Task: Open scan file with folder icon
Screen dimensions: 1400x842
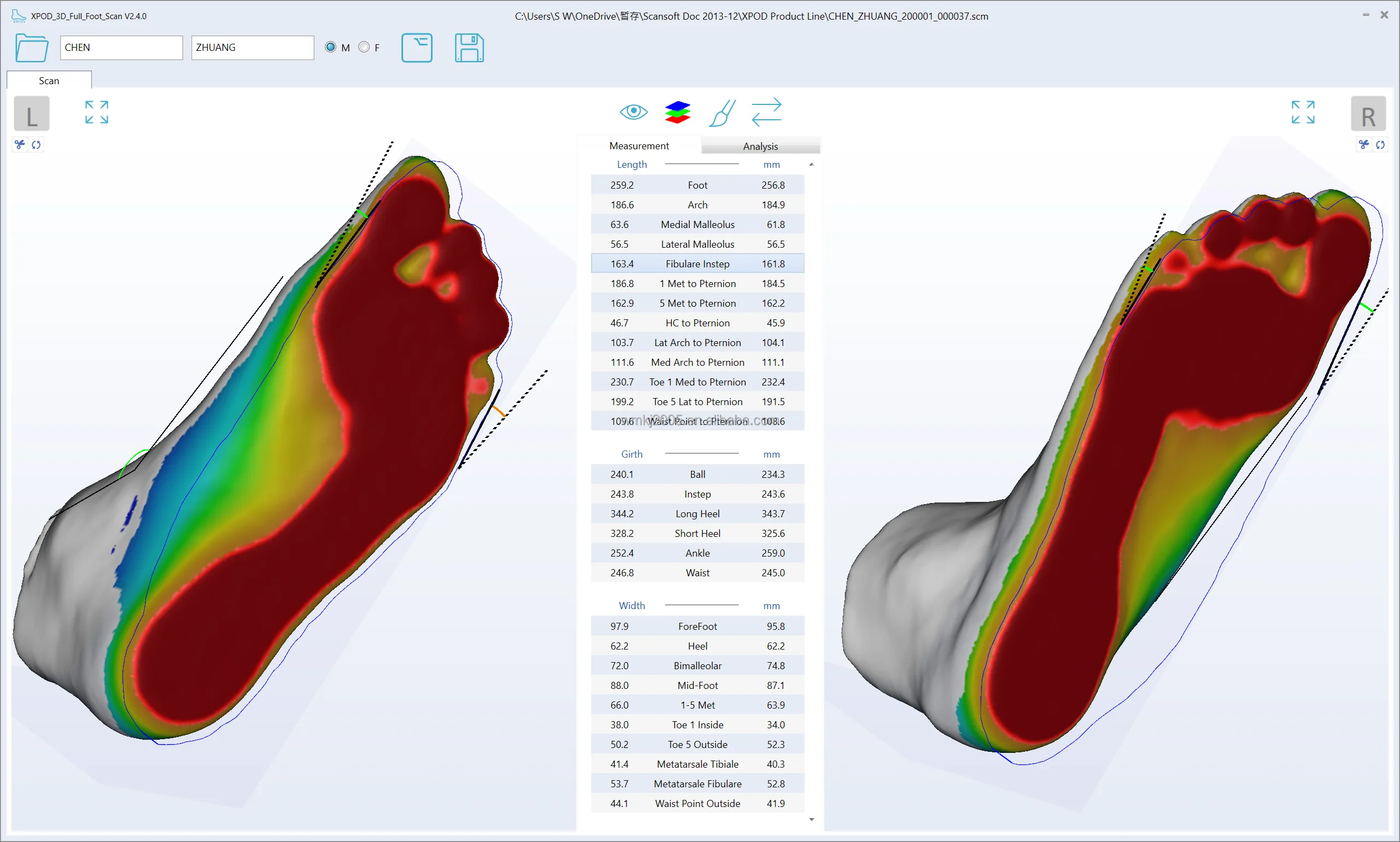Action: [32, 48]
